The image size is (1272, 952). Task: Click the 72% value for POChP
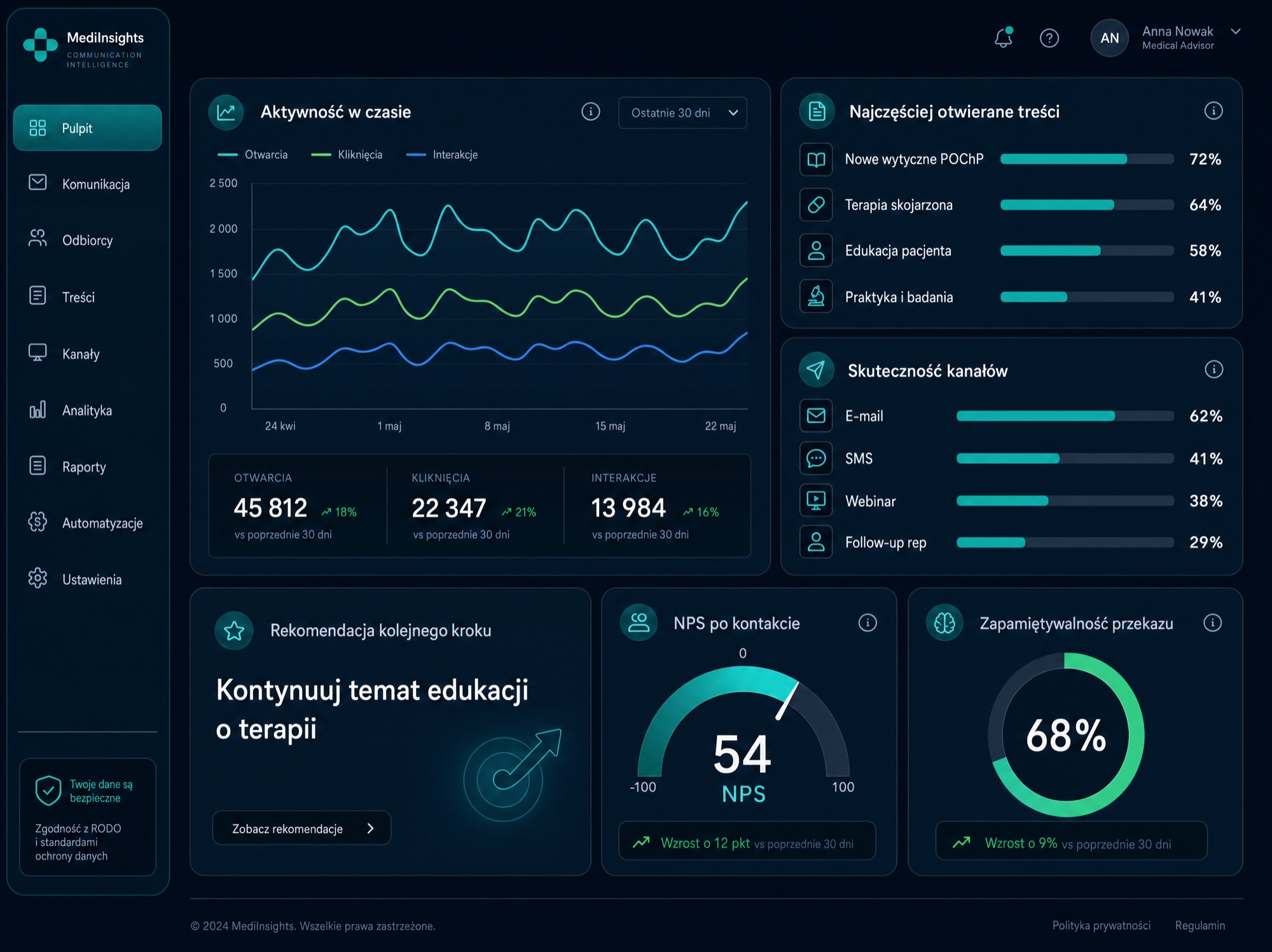click(1205, 159)
